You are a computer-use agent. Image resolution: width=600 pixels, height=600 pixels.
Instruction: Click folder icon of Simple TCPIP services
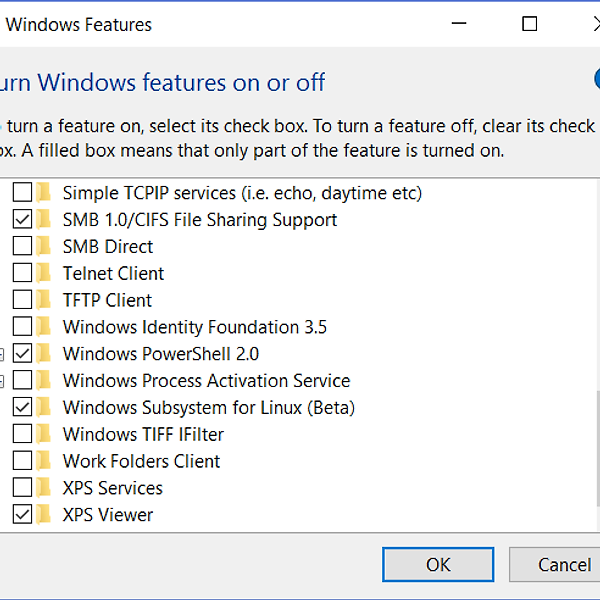click(44, 192)
